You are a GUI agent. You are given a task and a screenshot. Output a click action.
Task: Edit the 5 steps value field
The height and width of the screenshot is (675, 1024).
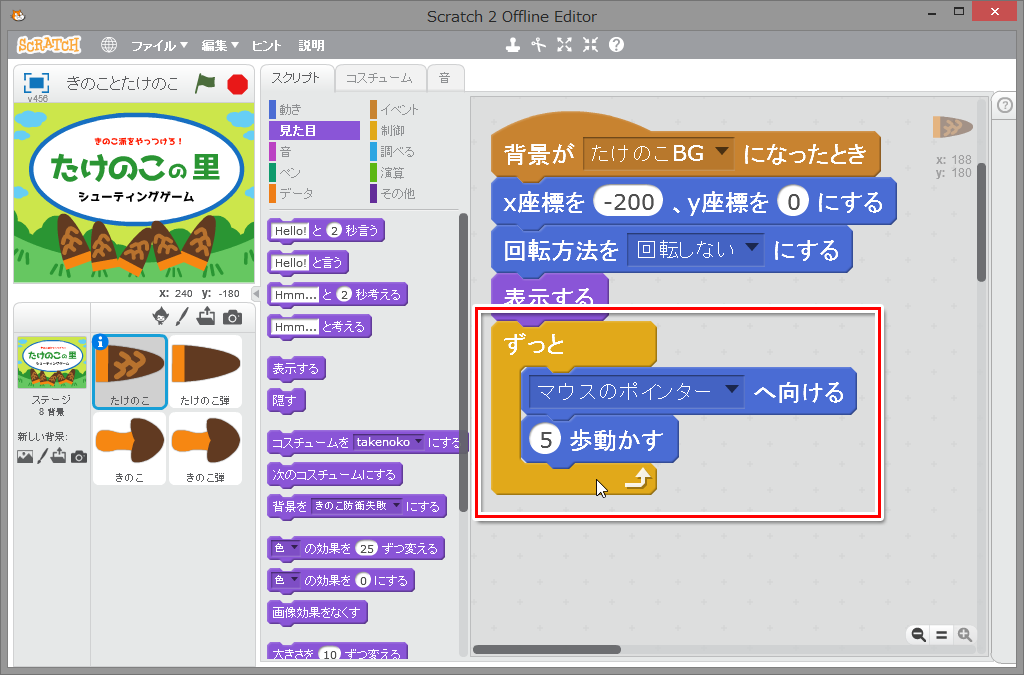pos(545,440)
